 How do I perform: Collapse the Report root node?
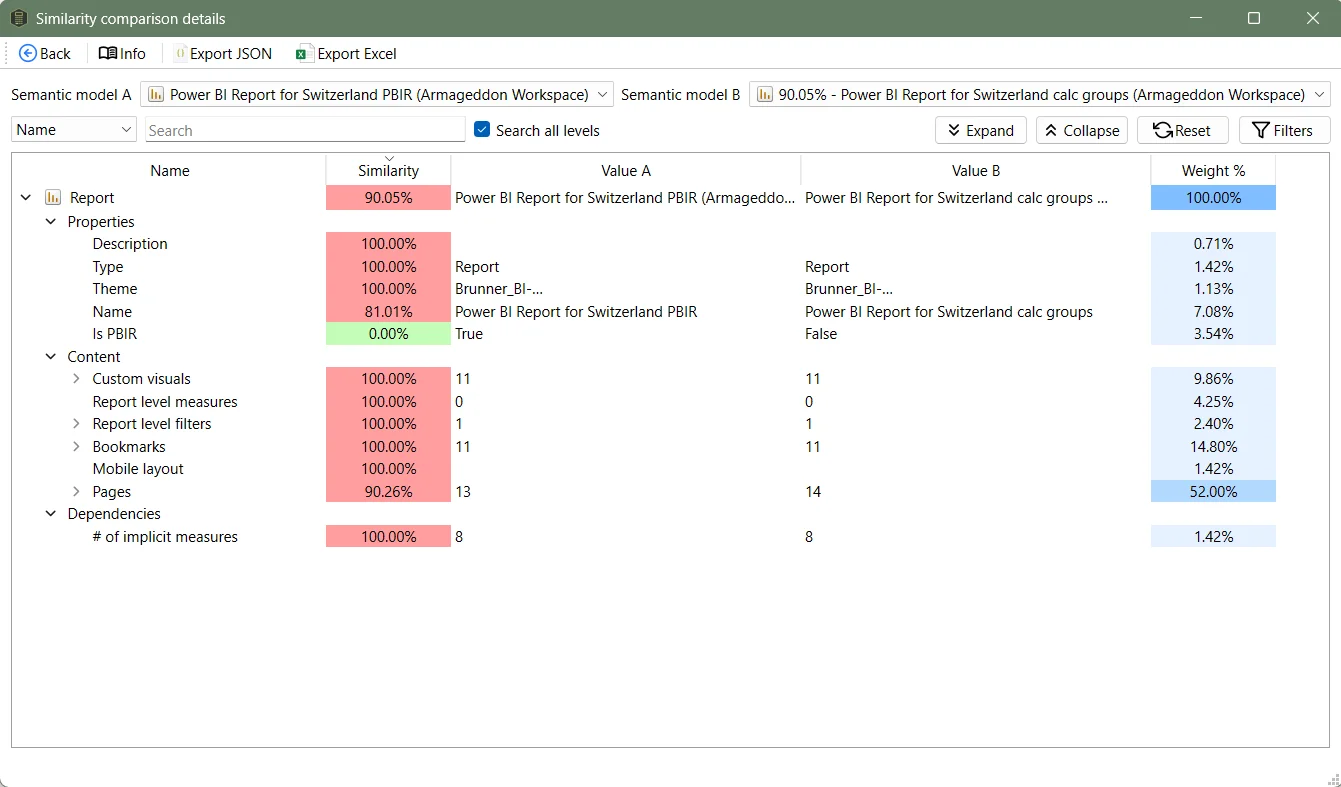coord(27,198)
